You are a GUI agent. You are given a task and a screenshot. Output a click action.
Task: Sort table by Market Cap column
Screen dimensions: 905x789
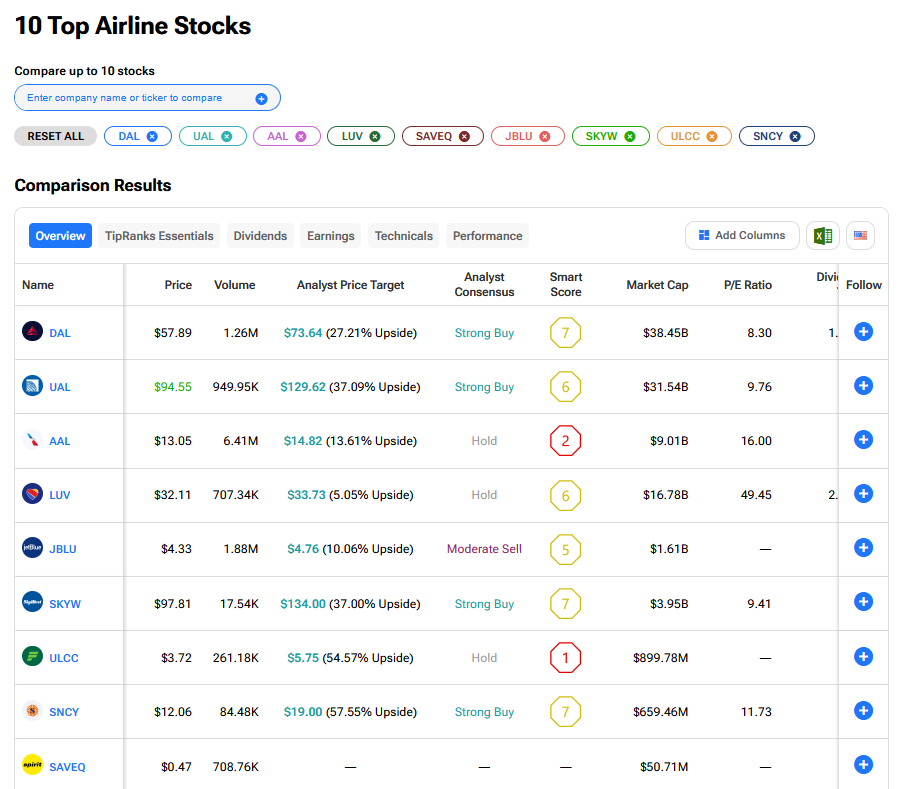click(657, 285)
